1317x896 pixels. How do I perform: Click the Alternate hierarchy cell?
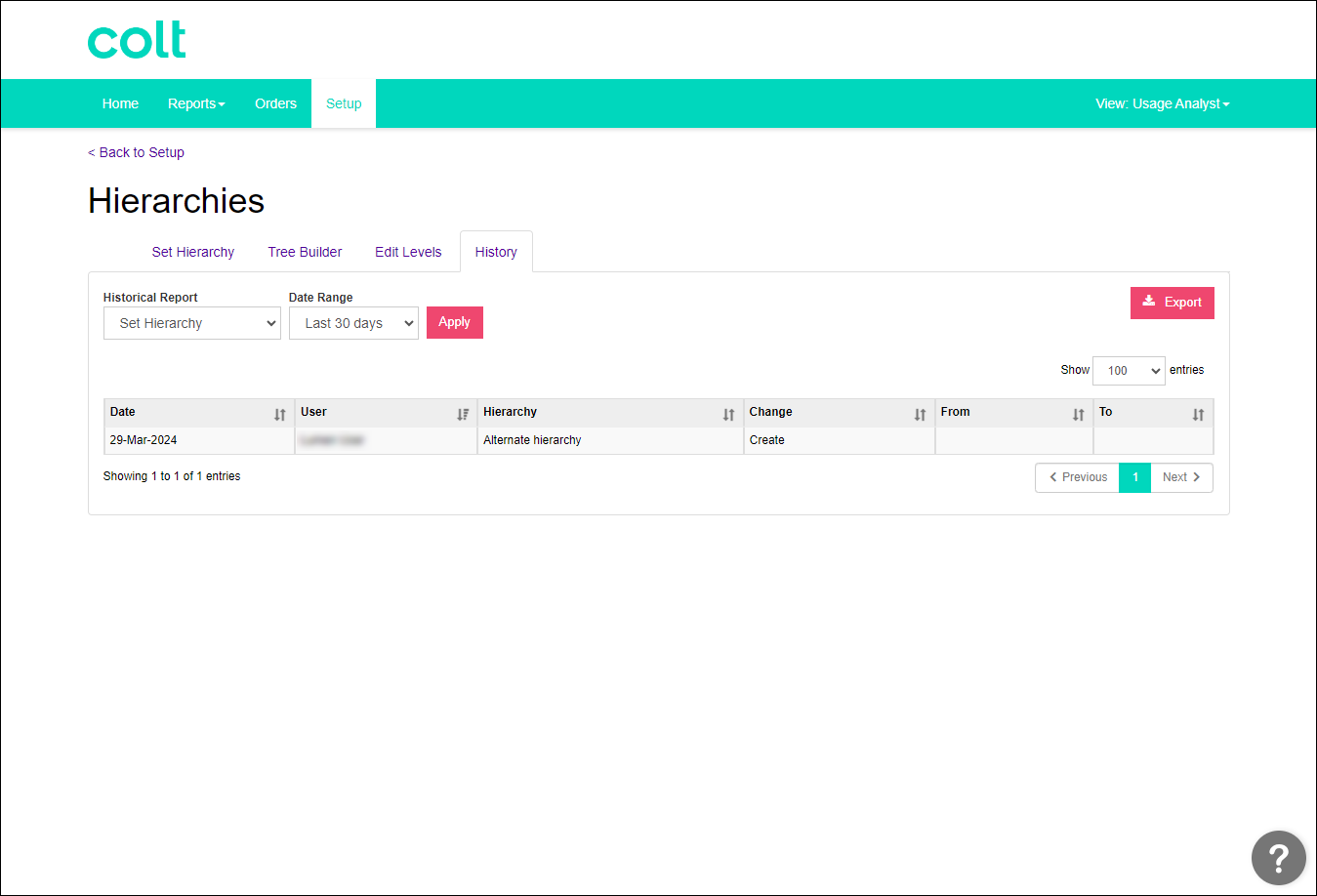(610, 440)
